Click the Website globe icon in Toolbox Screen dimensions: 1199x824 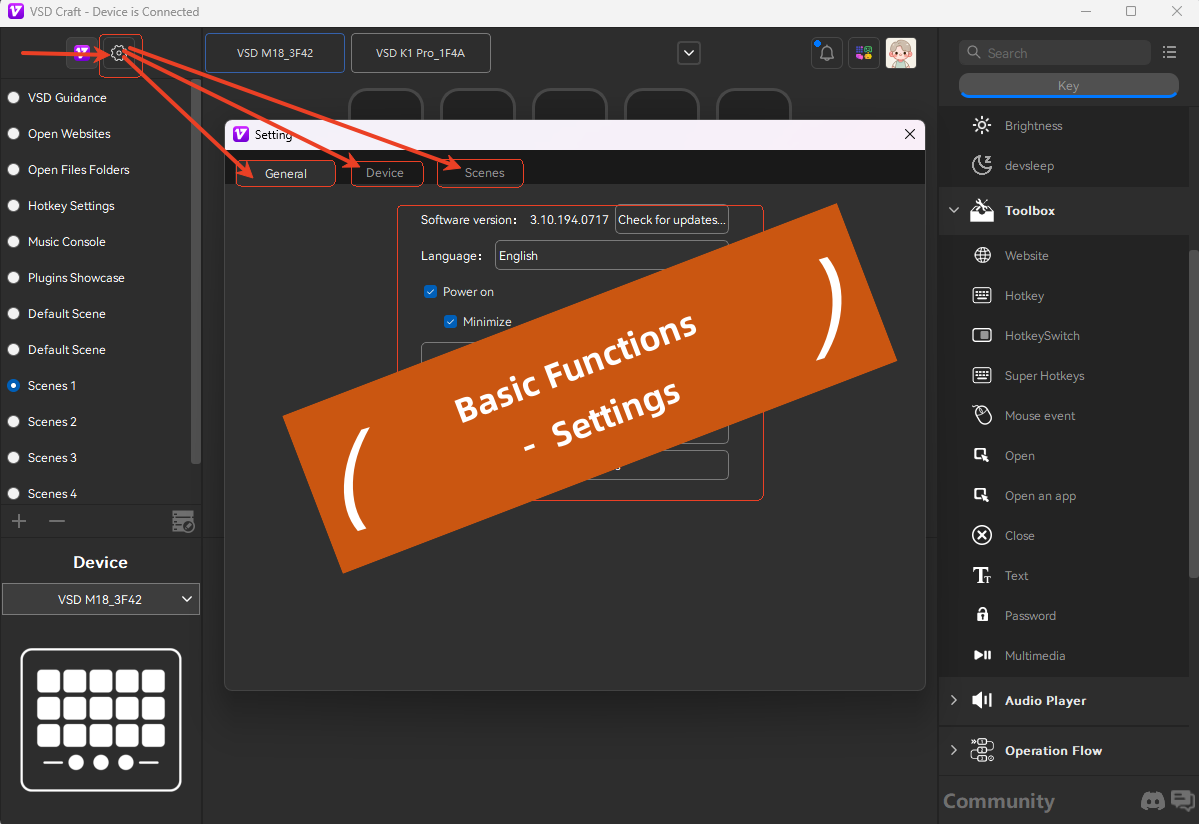tap(982, 256)
